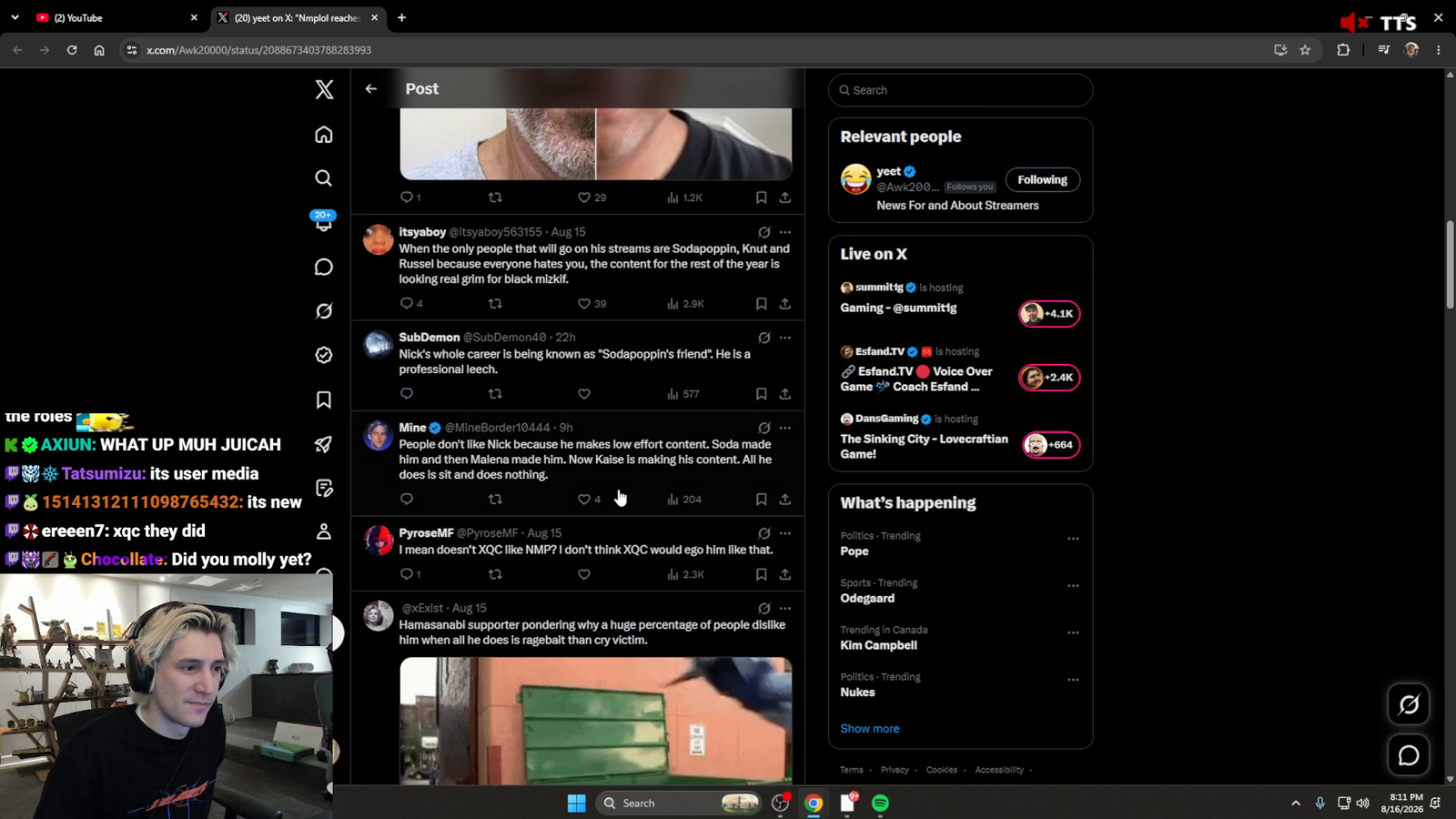Open more options on Mine's post

click(x=785, y=428)
